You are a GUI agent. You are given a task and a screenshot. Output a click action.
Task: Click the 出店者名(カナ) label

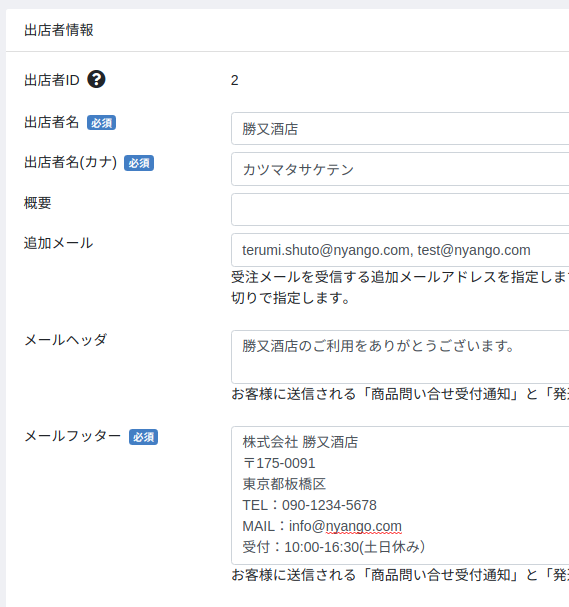point(70,162)
